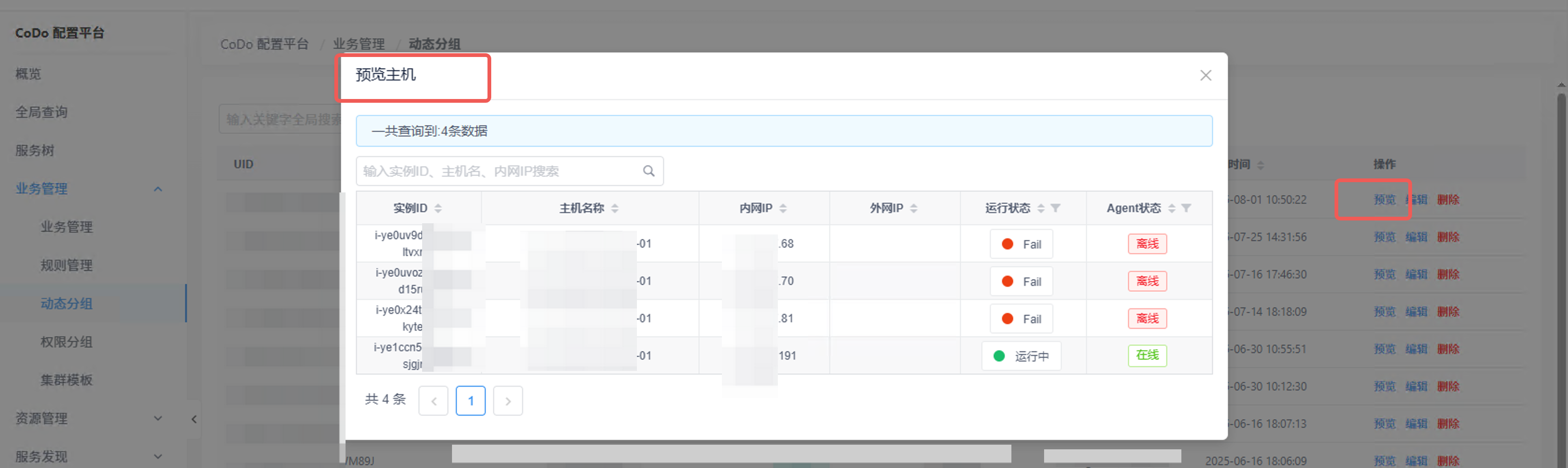The height and width of the screenshot is (468, 1568).
Task: Click the Fail status in the .81 row
Action: tap(1021, 319)
